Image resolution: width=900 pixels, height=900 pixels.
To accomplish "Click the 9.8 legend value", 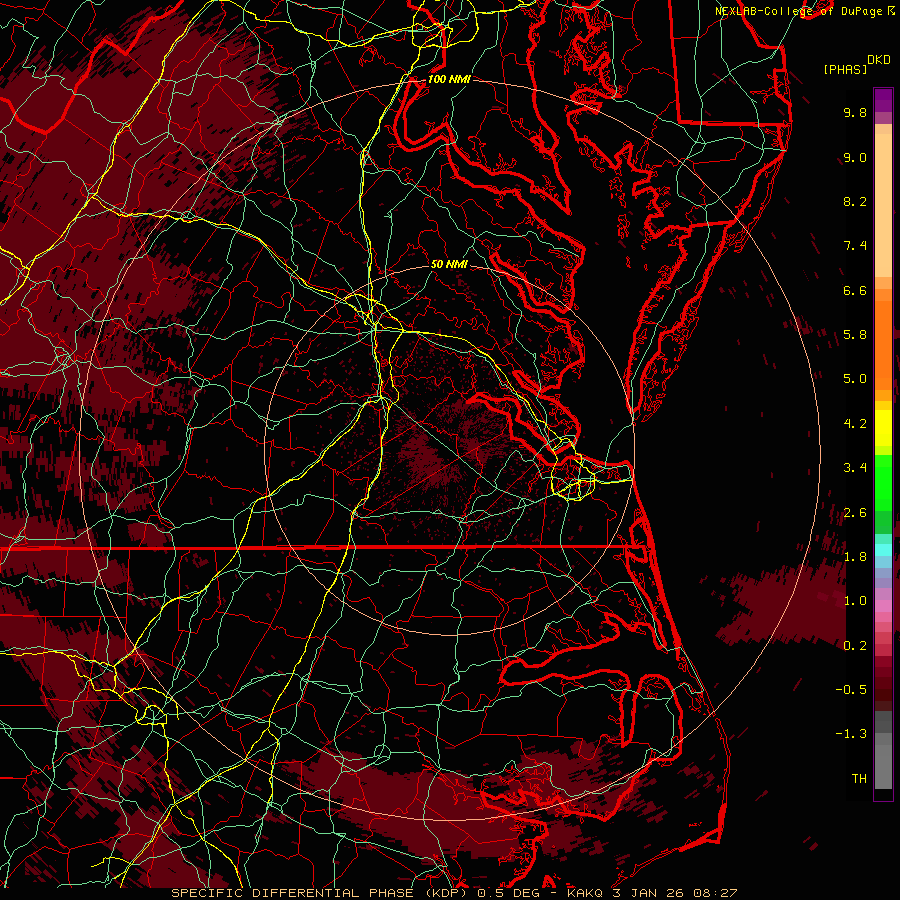I will click(x=855, y=112).
